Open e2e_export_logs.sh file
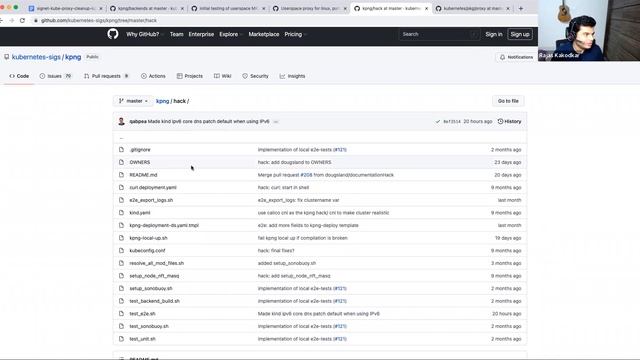This screenshot has height=360, width=640. (x=151, y=200)
